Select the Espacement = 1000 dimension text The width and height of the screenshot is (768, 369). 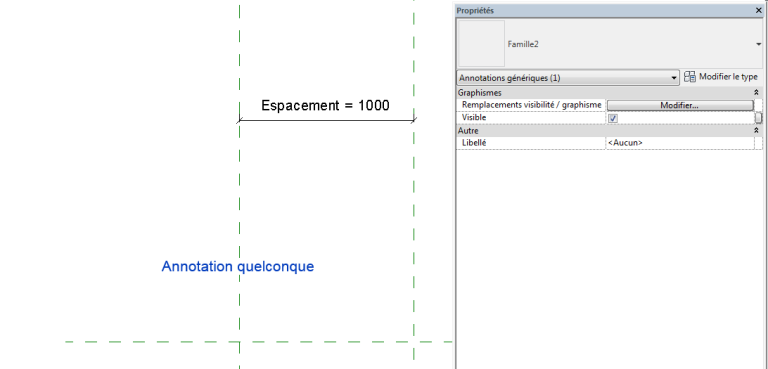325,105
